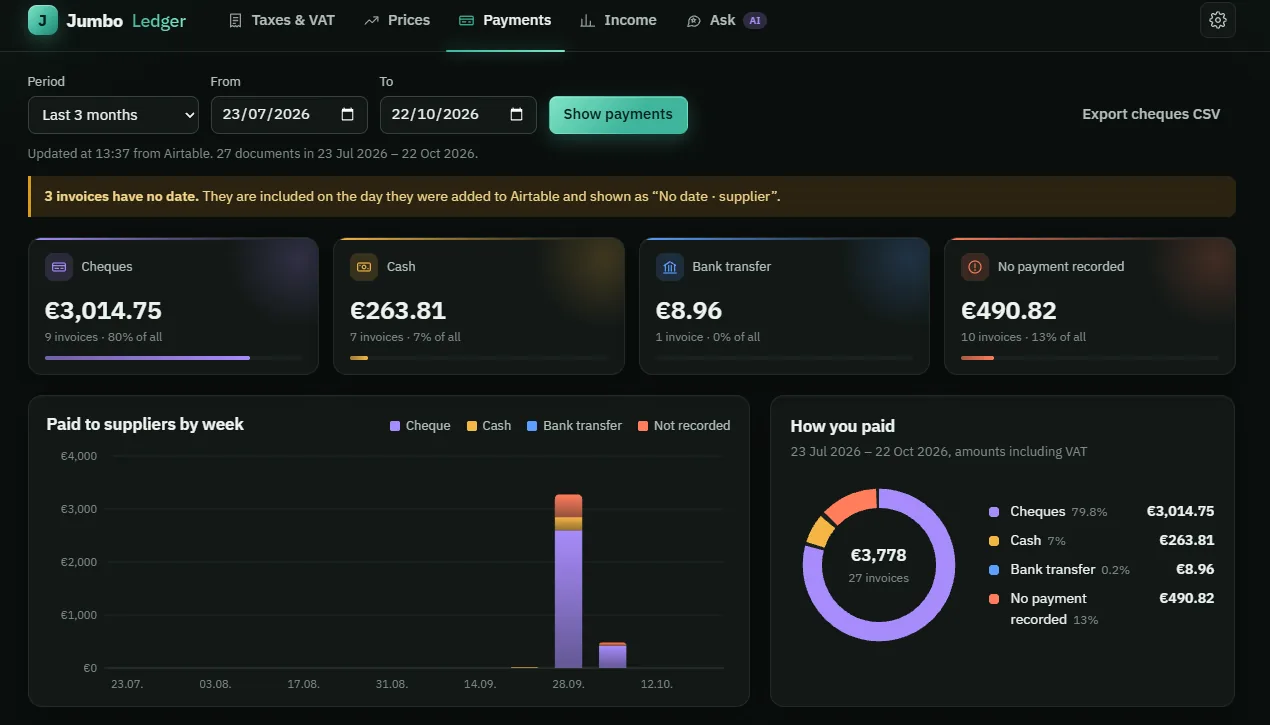
Task: Click the Cash card progress bar
Action: point(478,357)
